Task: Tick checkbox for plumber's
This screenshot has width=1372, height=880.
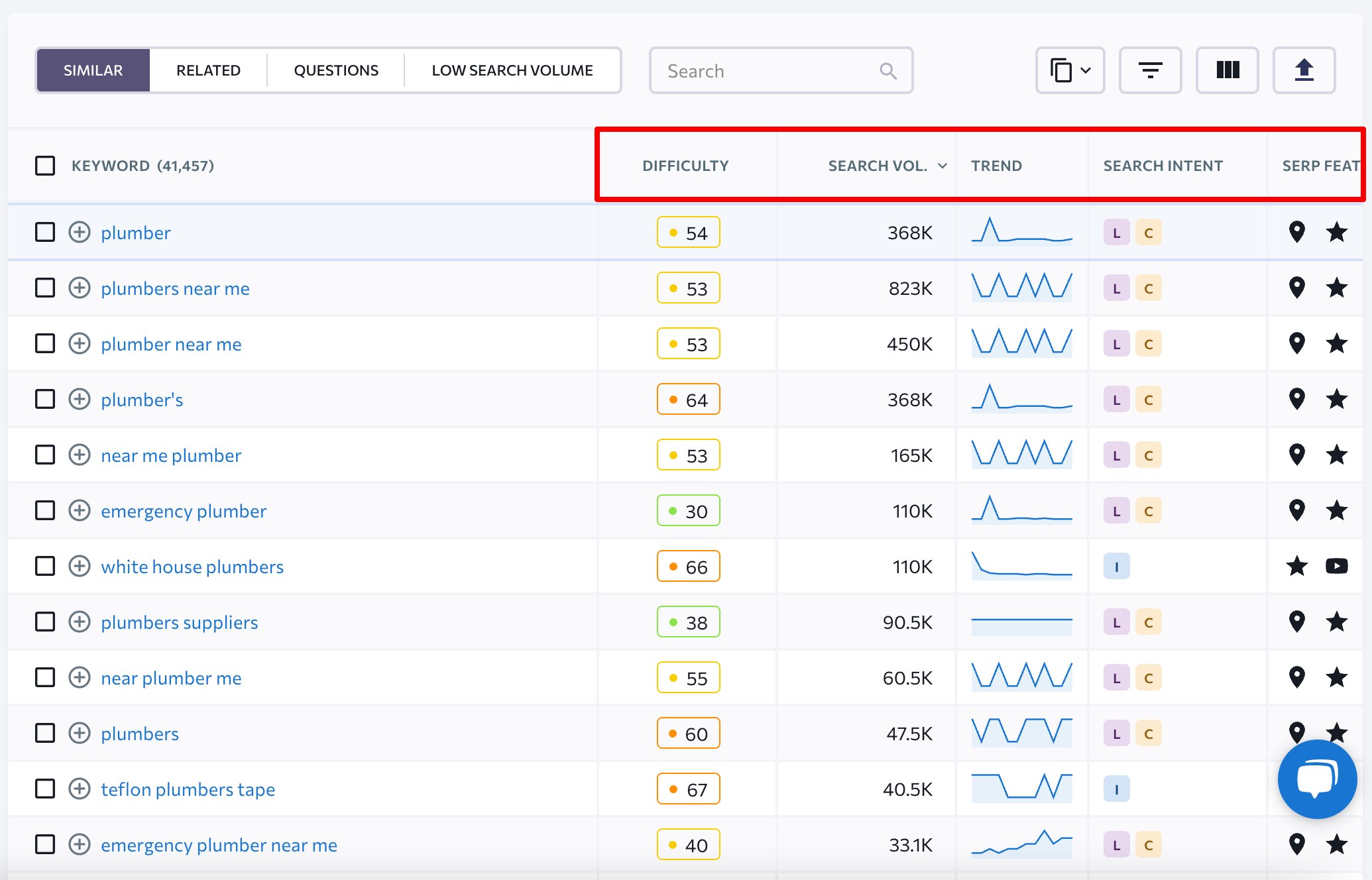Action: 45,400
